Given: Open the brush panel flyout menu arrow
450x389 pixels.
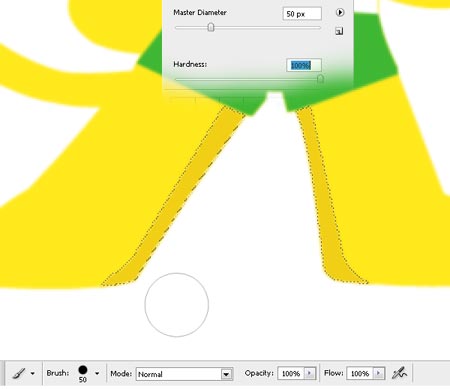Looking at the screenshot, I should 340,13.
